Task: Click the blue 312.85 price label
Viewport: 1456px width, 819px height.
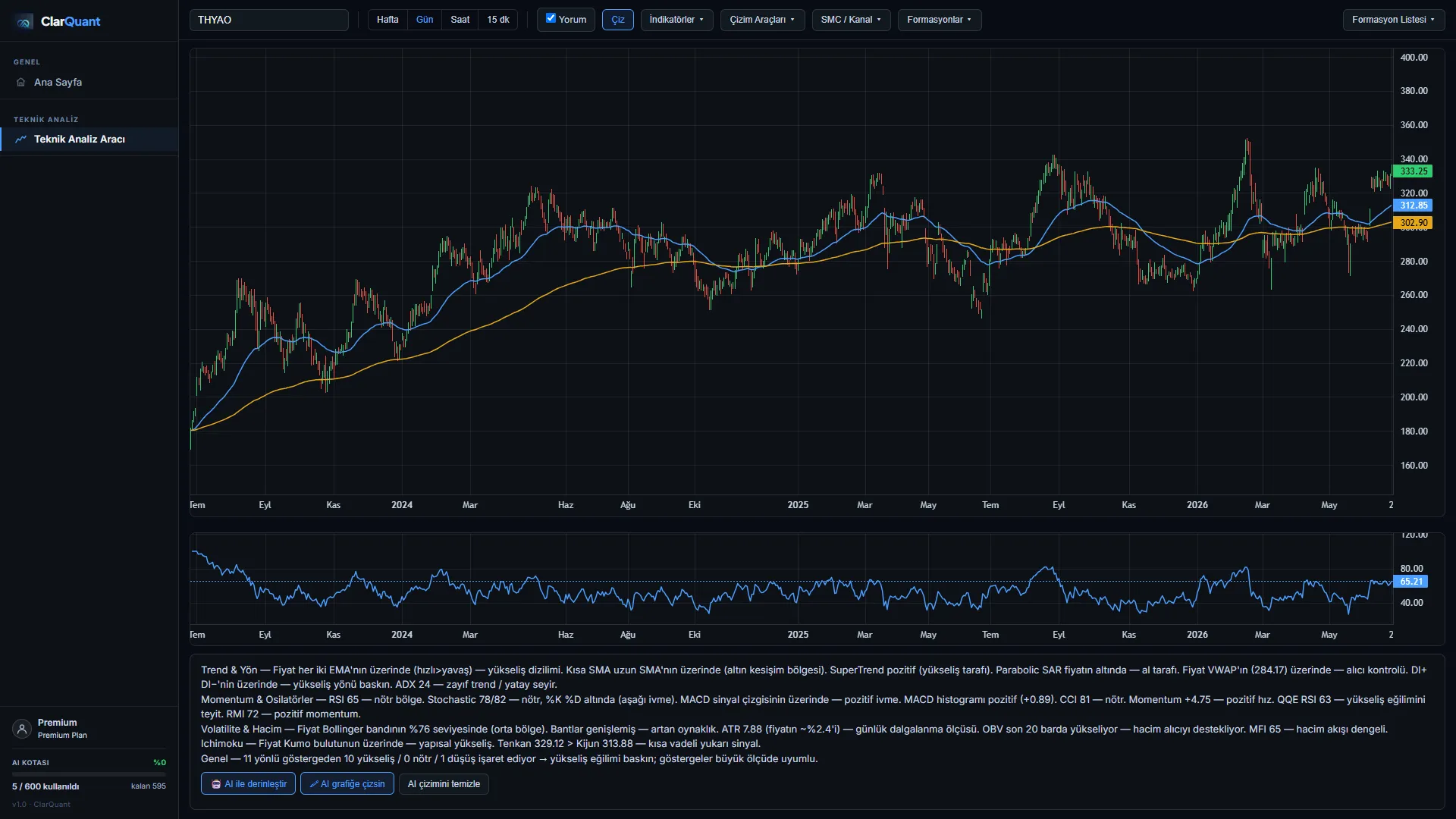Action: (x=1413, y=206)
